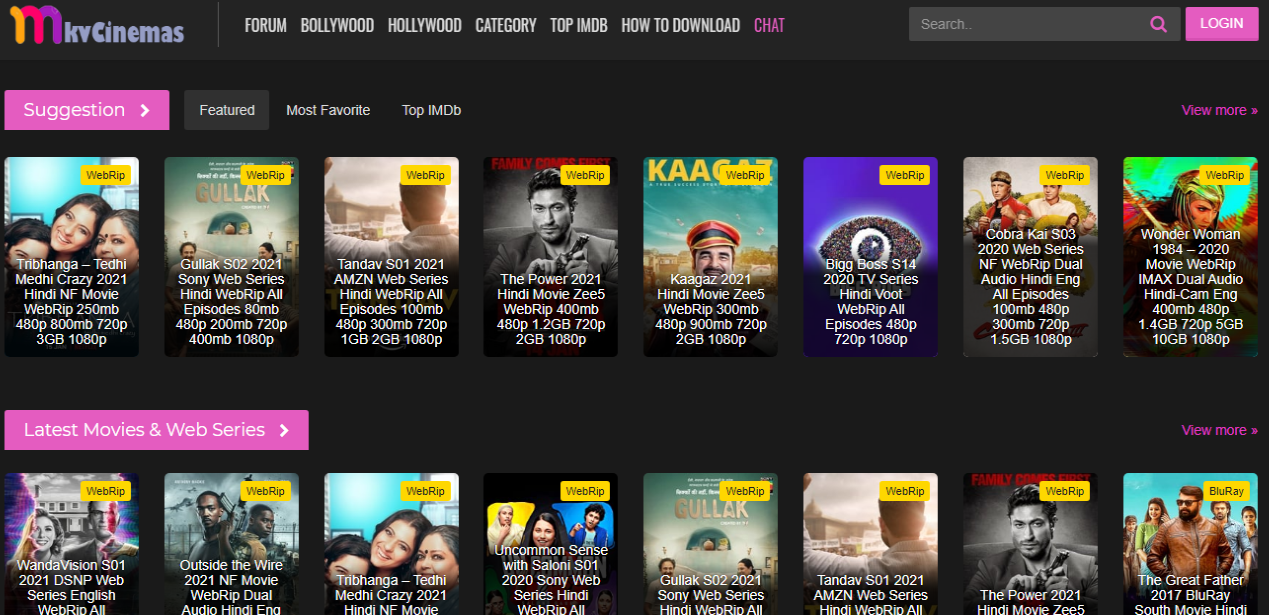Open the FORUM menu item
The width and height of the screenshot is (1269, 615).
click(x=266, y=25)
